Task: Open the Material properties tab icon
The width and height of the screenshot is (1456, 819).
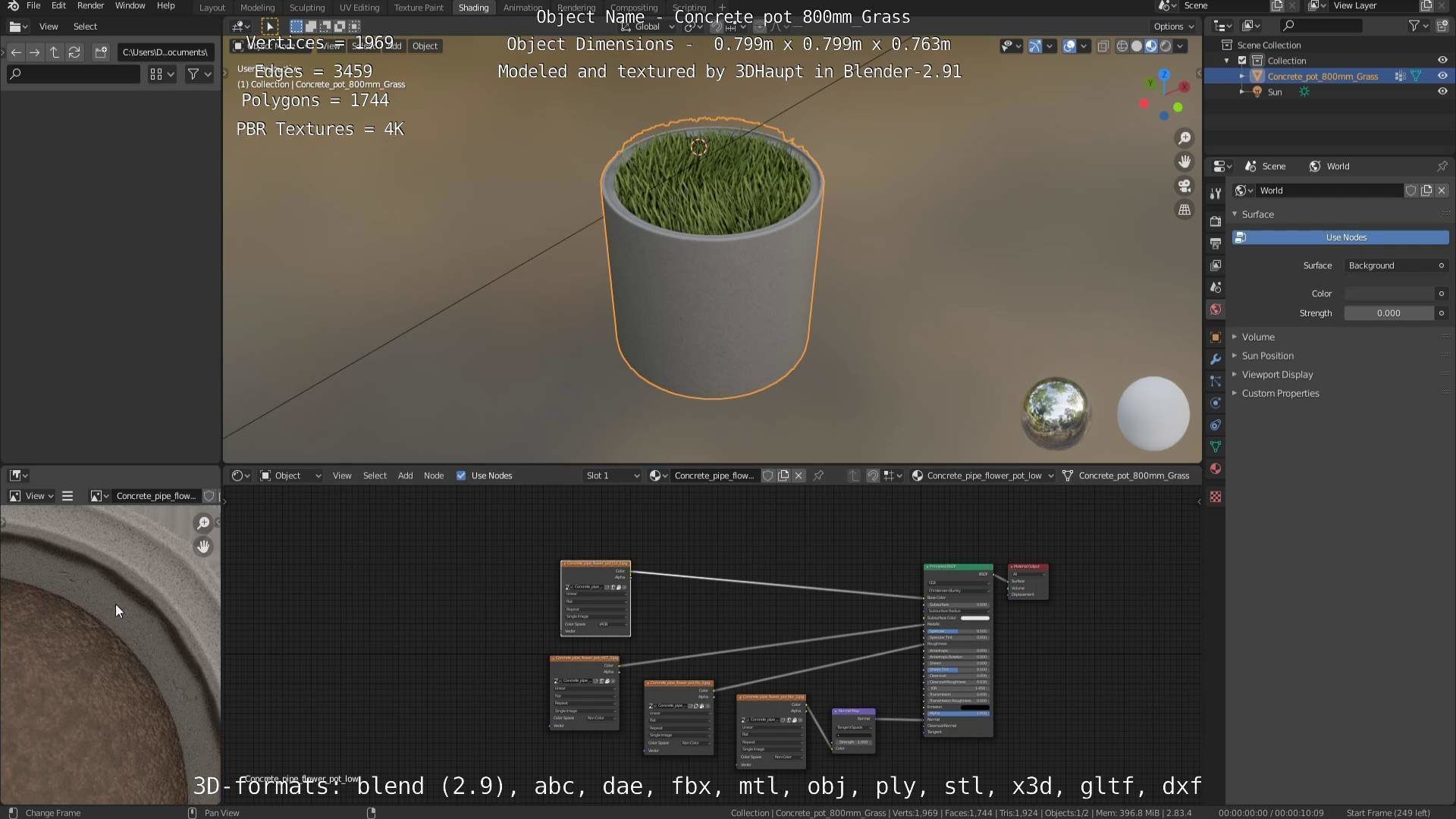Action: tap(1216, 469)
